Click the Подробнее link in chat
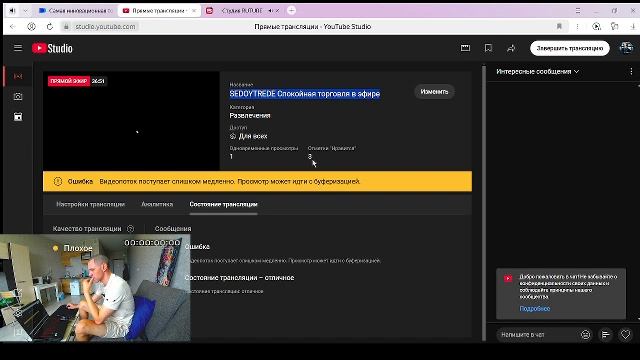640x360 pixels. 535,309
